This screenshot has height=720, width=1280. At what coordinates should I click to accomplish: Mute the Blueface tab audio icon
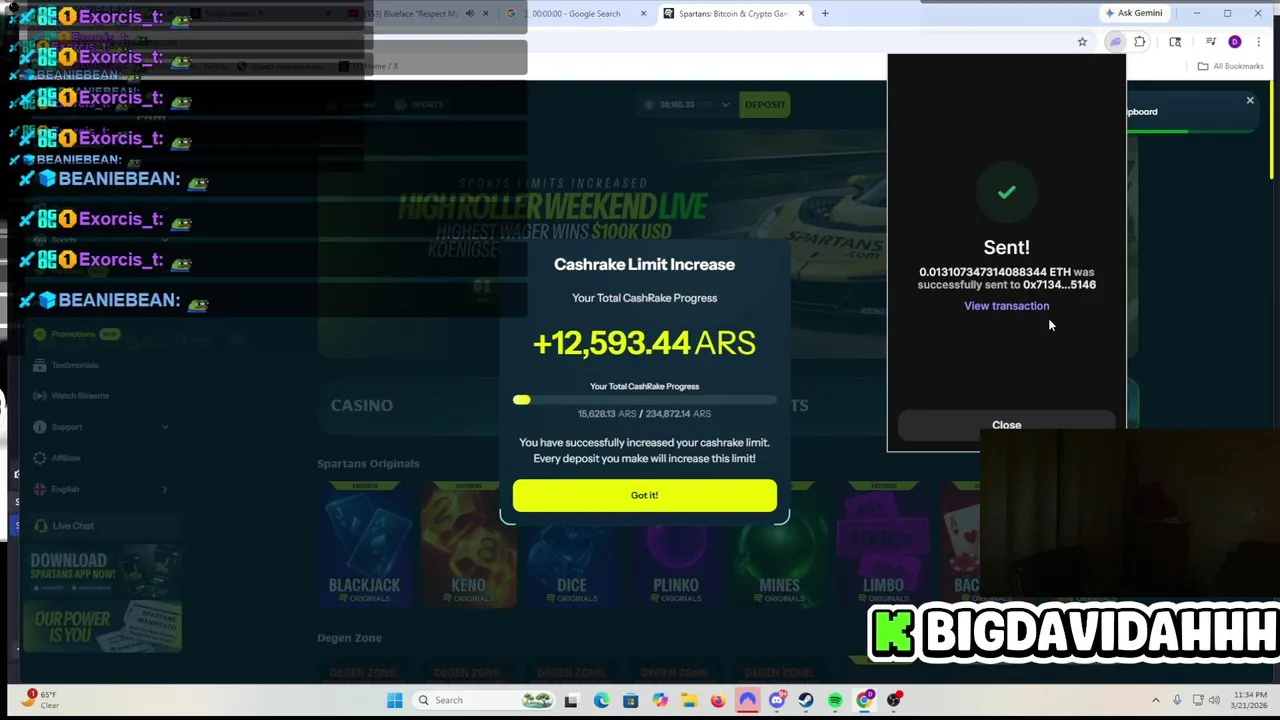pos(469,14)
